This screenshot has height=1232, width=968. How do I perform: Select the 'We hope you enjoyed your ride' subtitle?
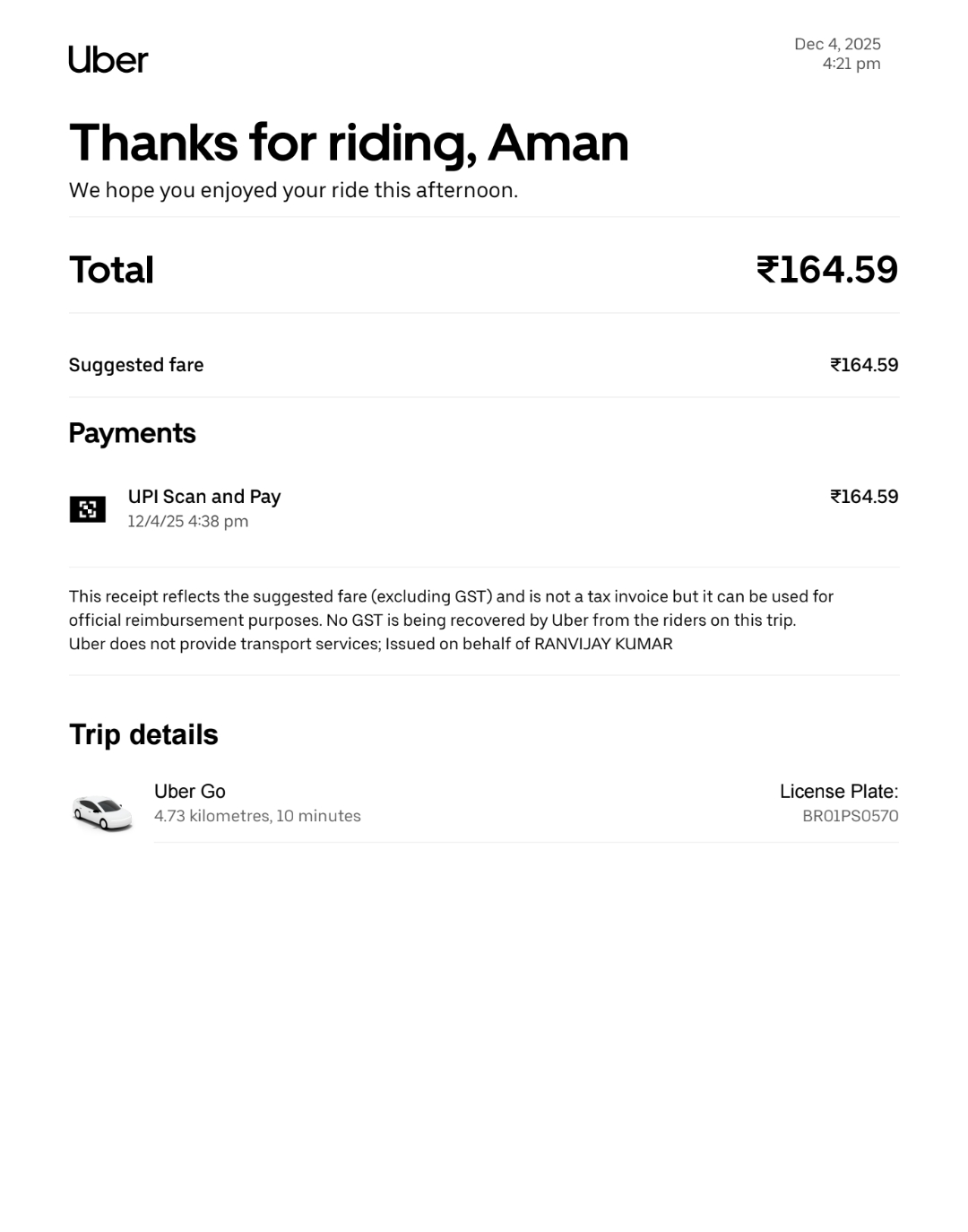pyautogui.click(x=293, y=190)
